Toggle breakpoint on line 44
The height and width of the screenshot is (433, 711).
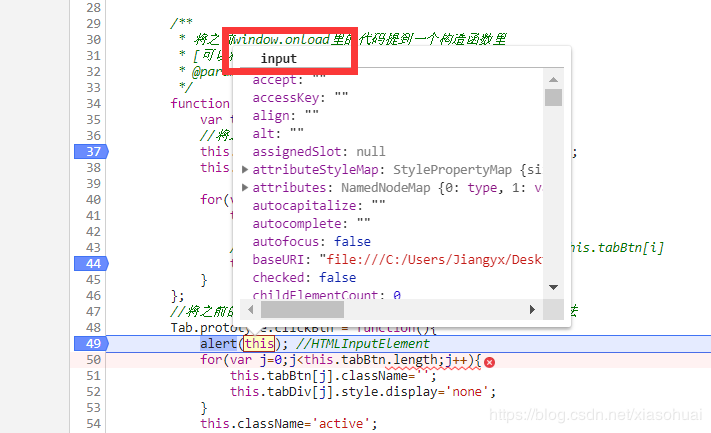[92, 263]
